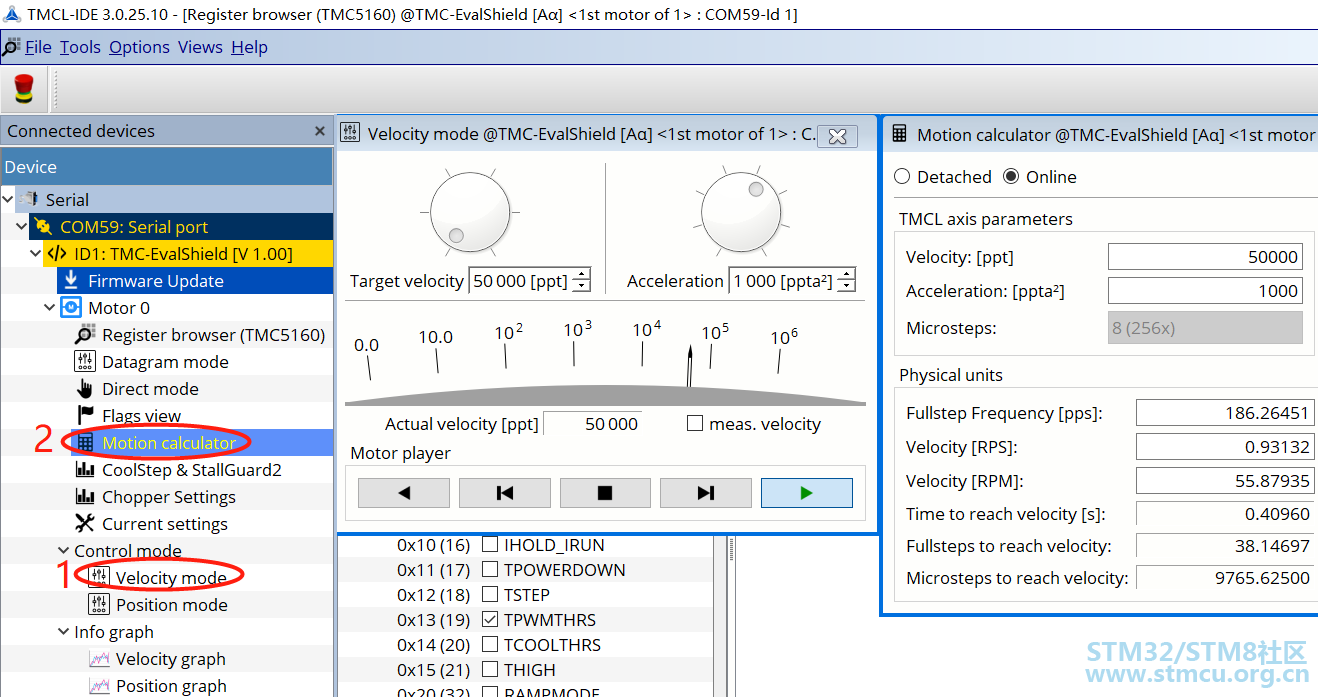Click the Acceleration knob
Viewport: 1318px width, 697px height.
click(741, 212)
